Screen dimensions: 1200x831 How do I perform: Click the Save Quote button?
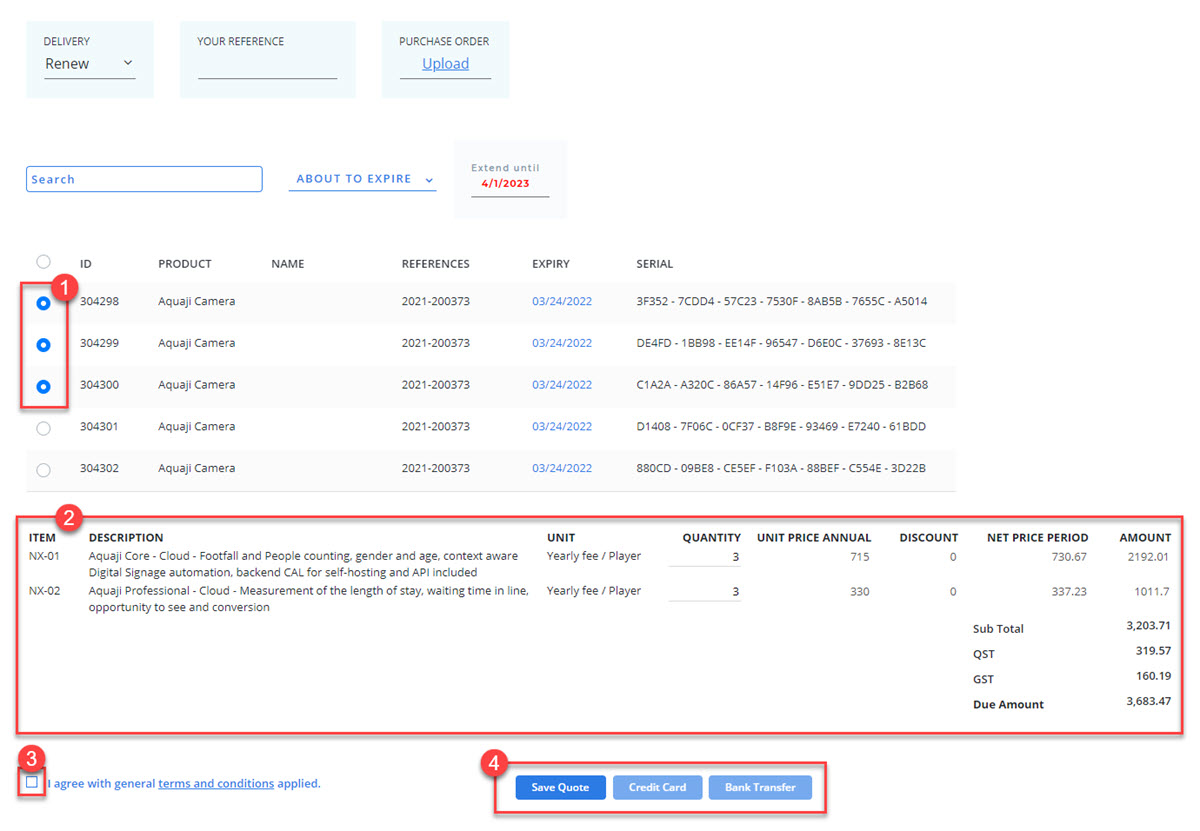tap(560, 787)
